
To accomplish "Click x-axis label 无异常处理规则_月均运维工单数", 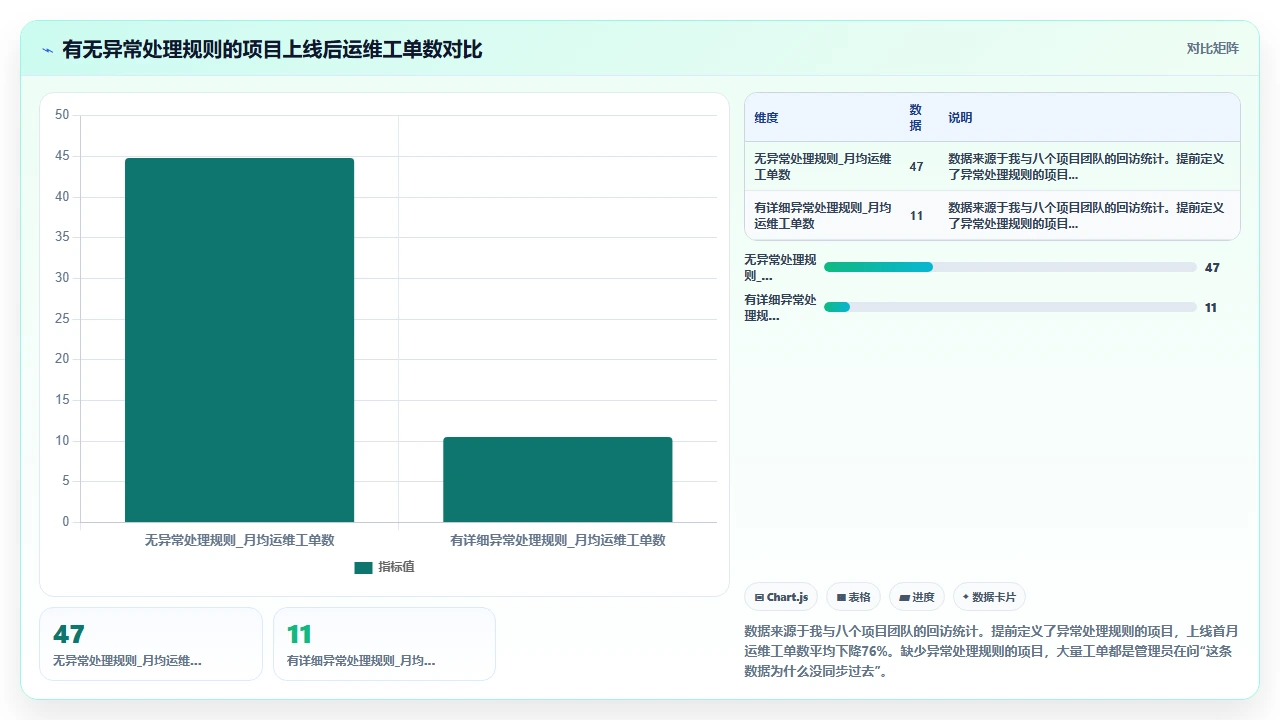I will click(239, 540).
